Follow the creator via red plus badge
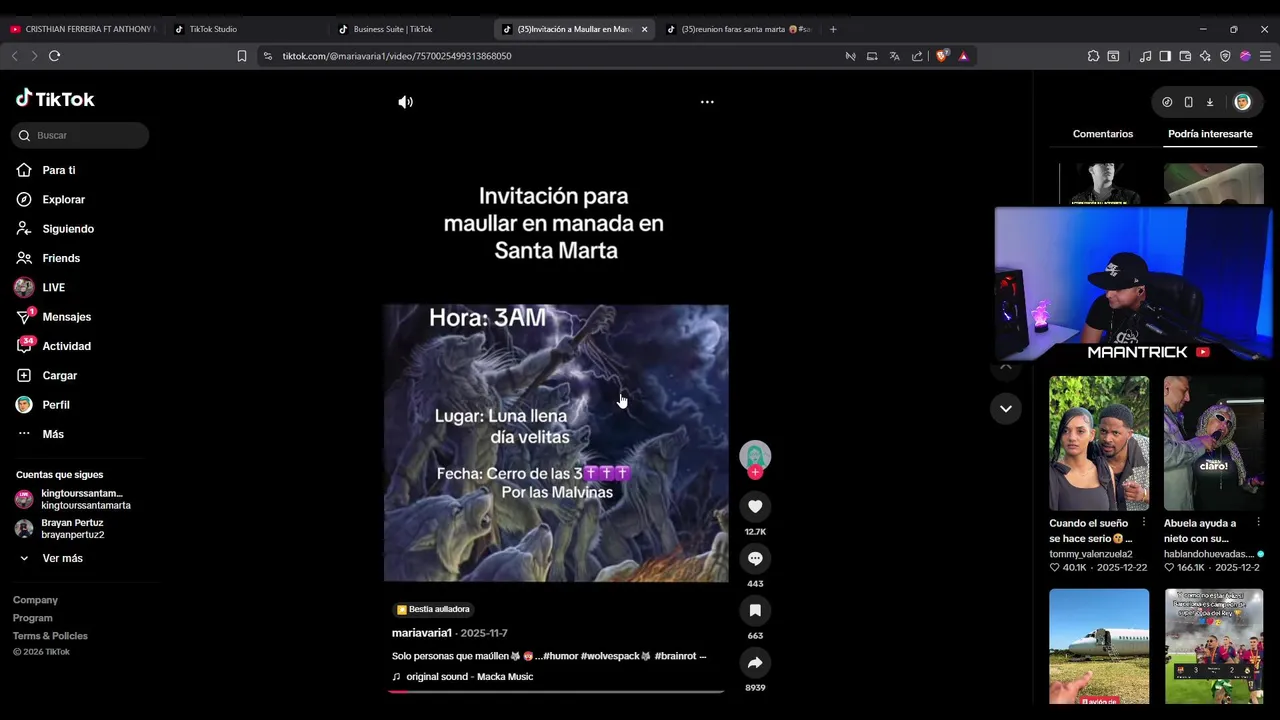The image size is (1280, 720). pos(755,472)
